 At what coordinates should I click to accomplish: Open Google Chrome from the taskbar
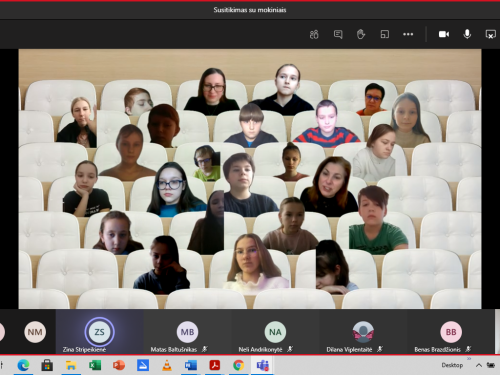238,365
